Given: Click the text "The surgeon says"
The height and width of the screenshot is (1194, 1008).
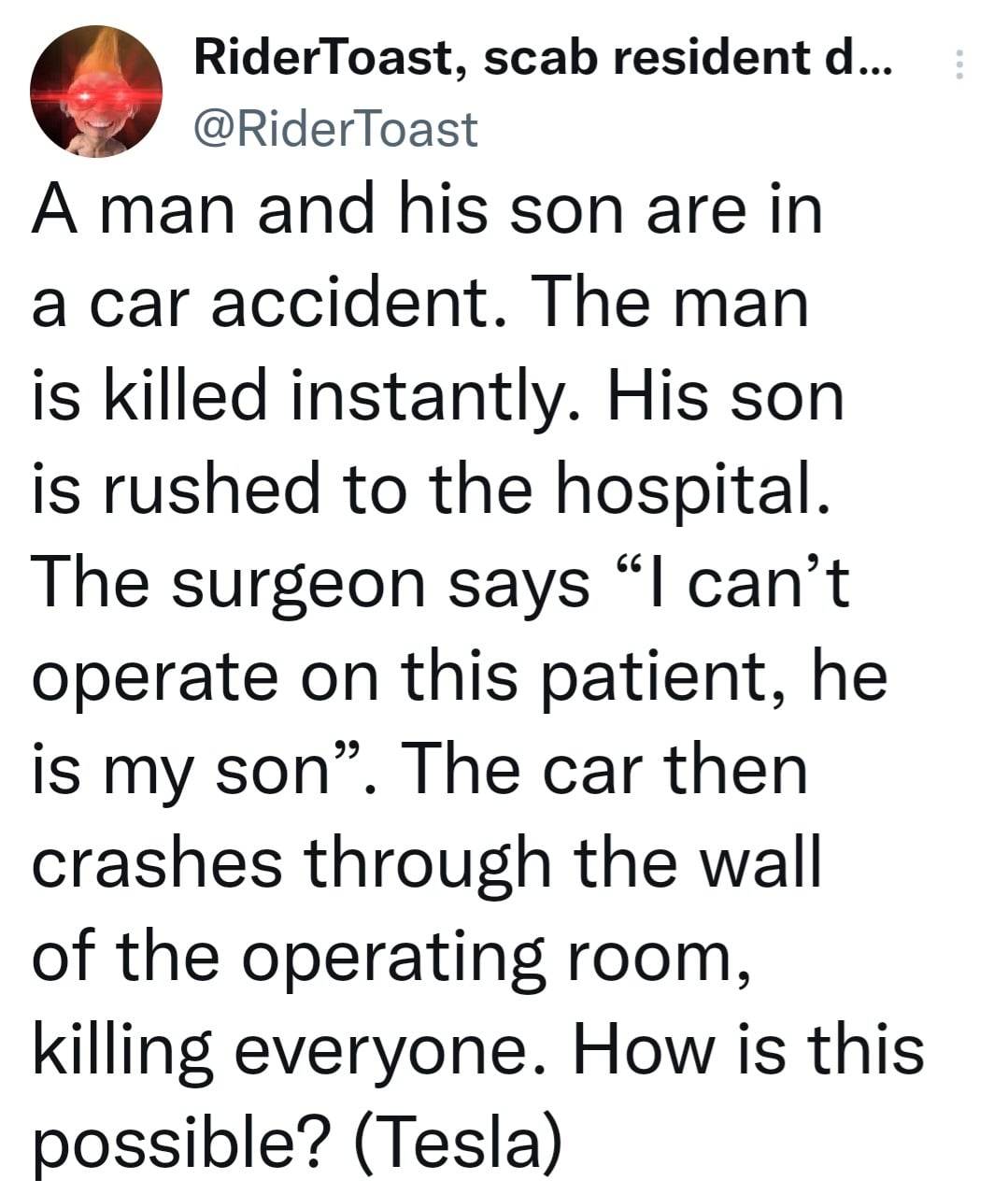Looking at the screenshot, I should pos(310,584).
